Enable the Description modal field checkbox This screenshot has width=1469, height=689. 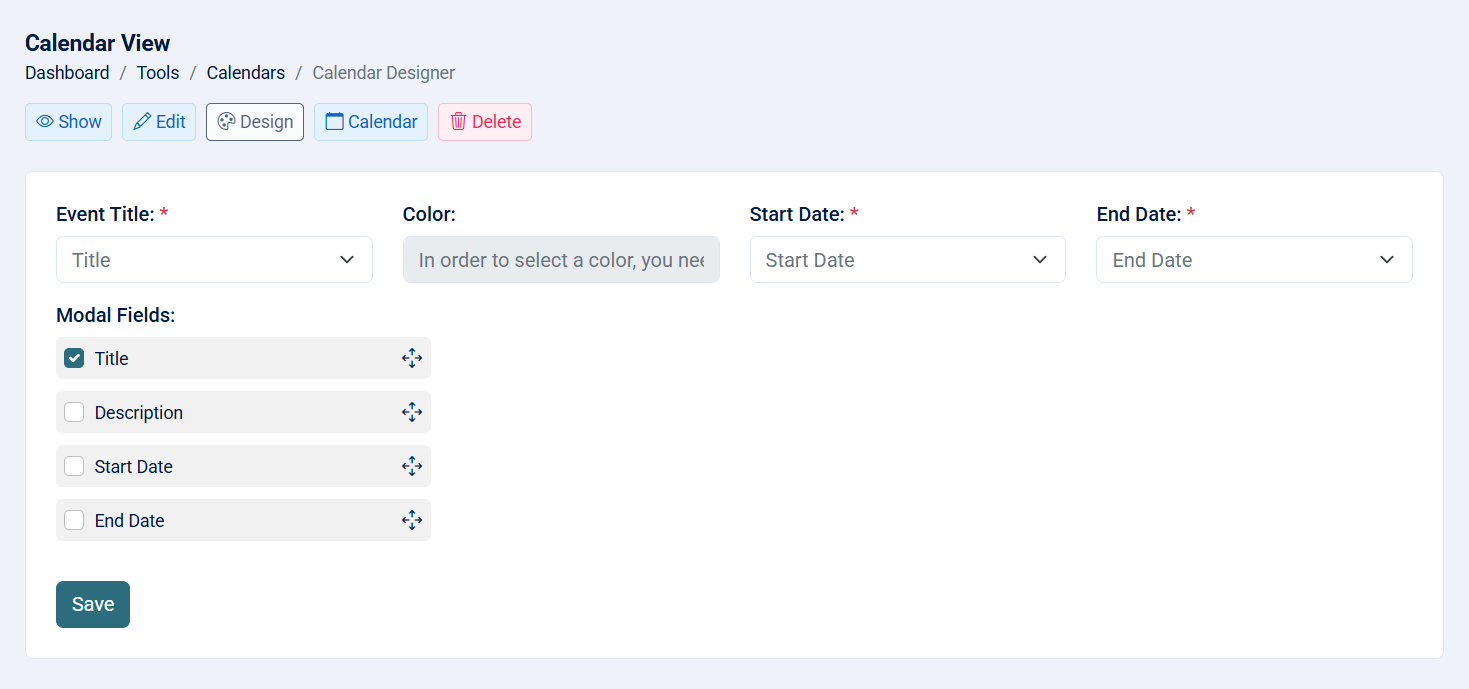[x=74, y=412]
